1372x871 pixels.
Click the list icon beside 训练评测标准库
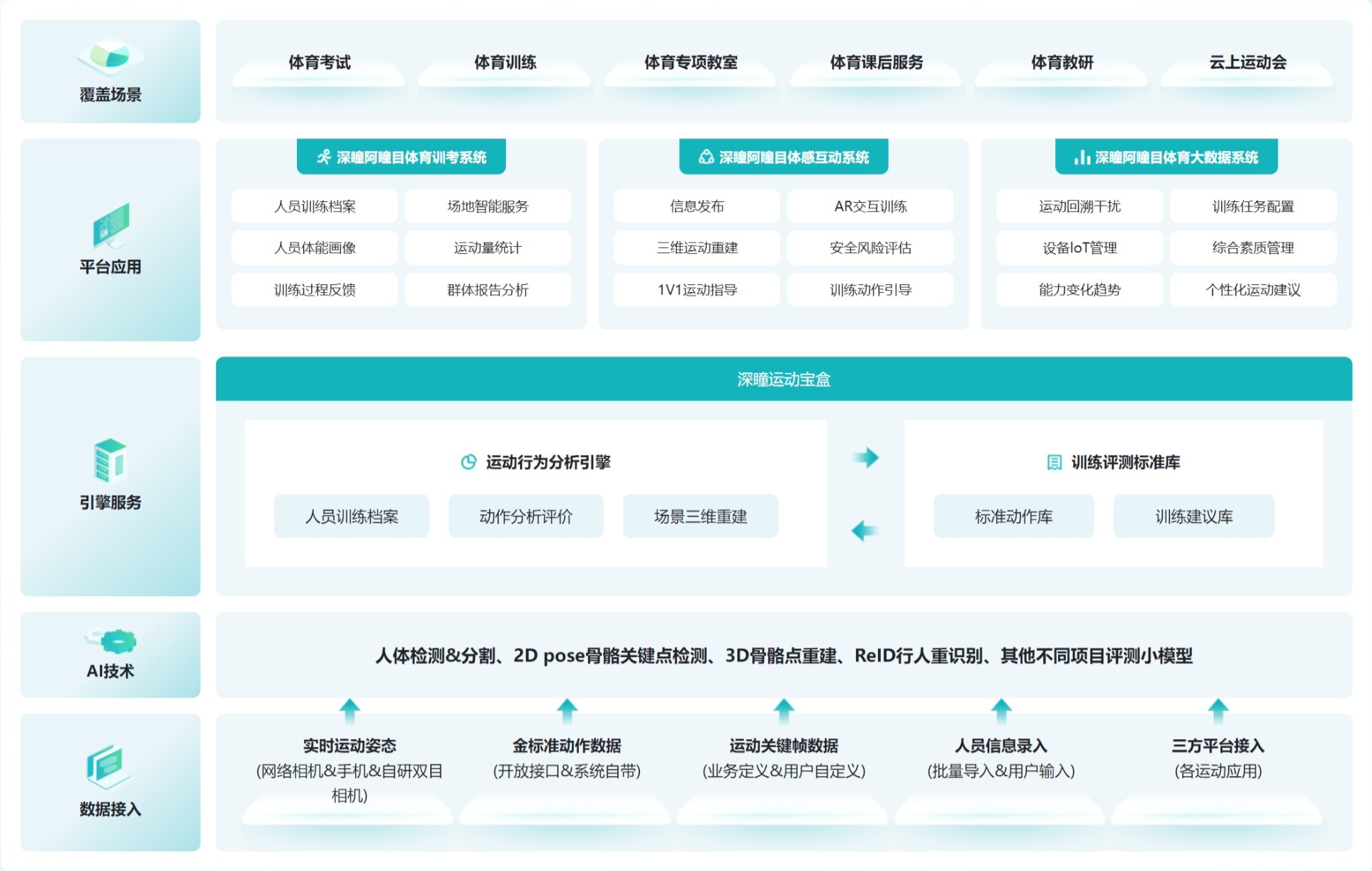pyautogui.click(x=1055, y=462)
